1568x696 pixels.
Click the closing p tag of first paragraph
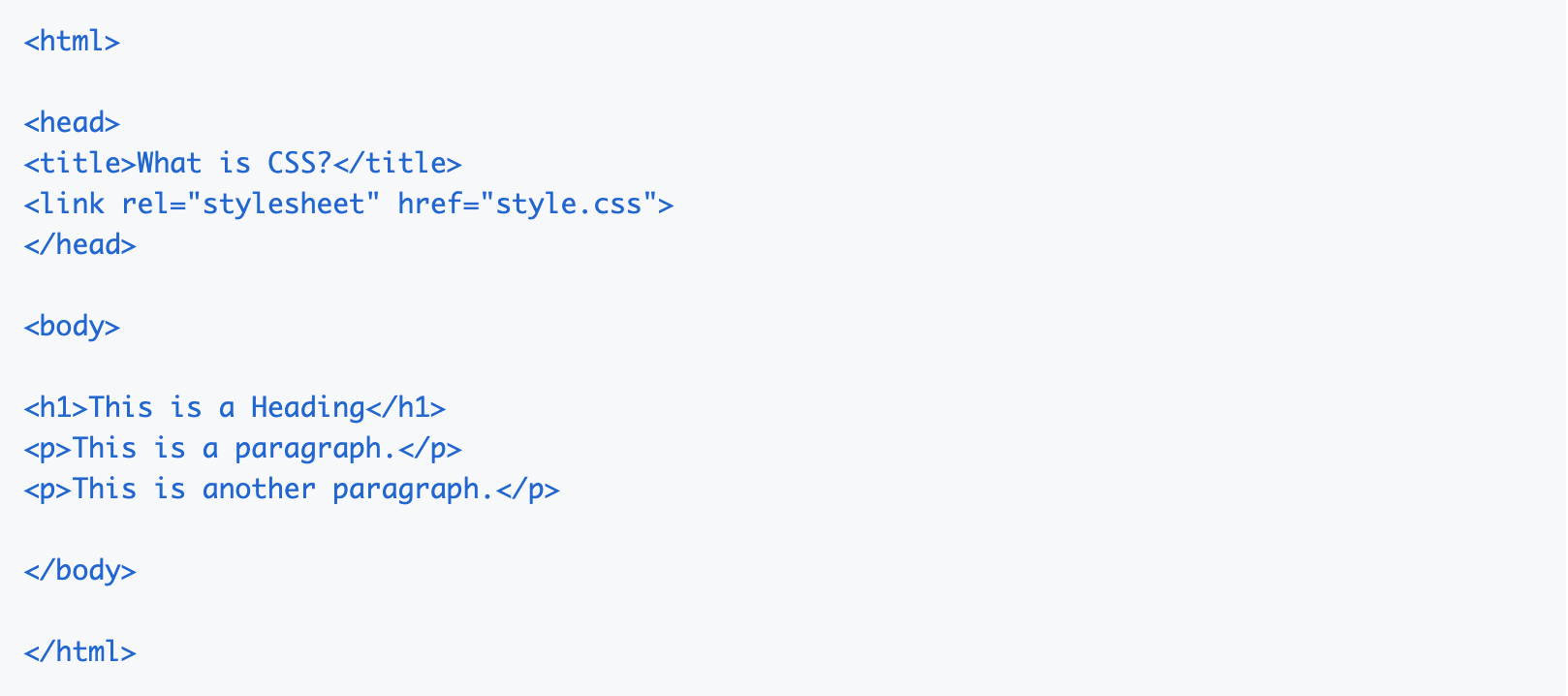click(429, 449)
